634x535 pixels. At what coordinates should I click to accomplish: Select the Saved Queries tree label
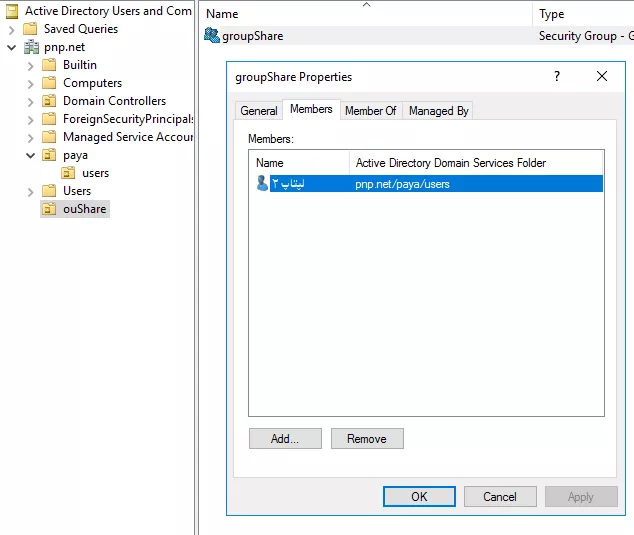click(81, 29)
